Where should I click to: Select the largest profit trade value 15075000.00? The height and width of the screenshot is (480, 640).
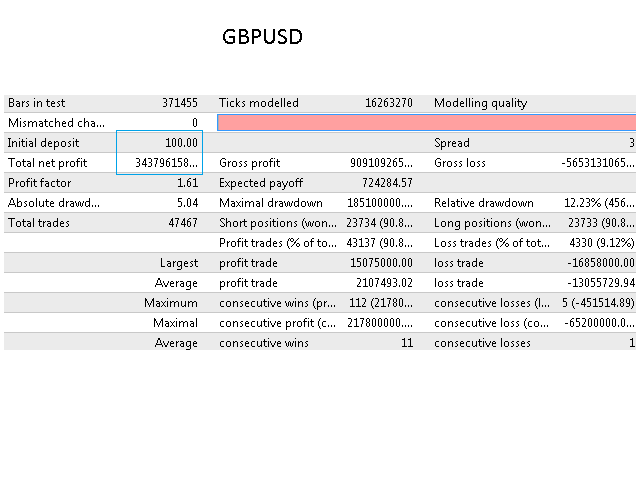point(378,263)
